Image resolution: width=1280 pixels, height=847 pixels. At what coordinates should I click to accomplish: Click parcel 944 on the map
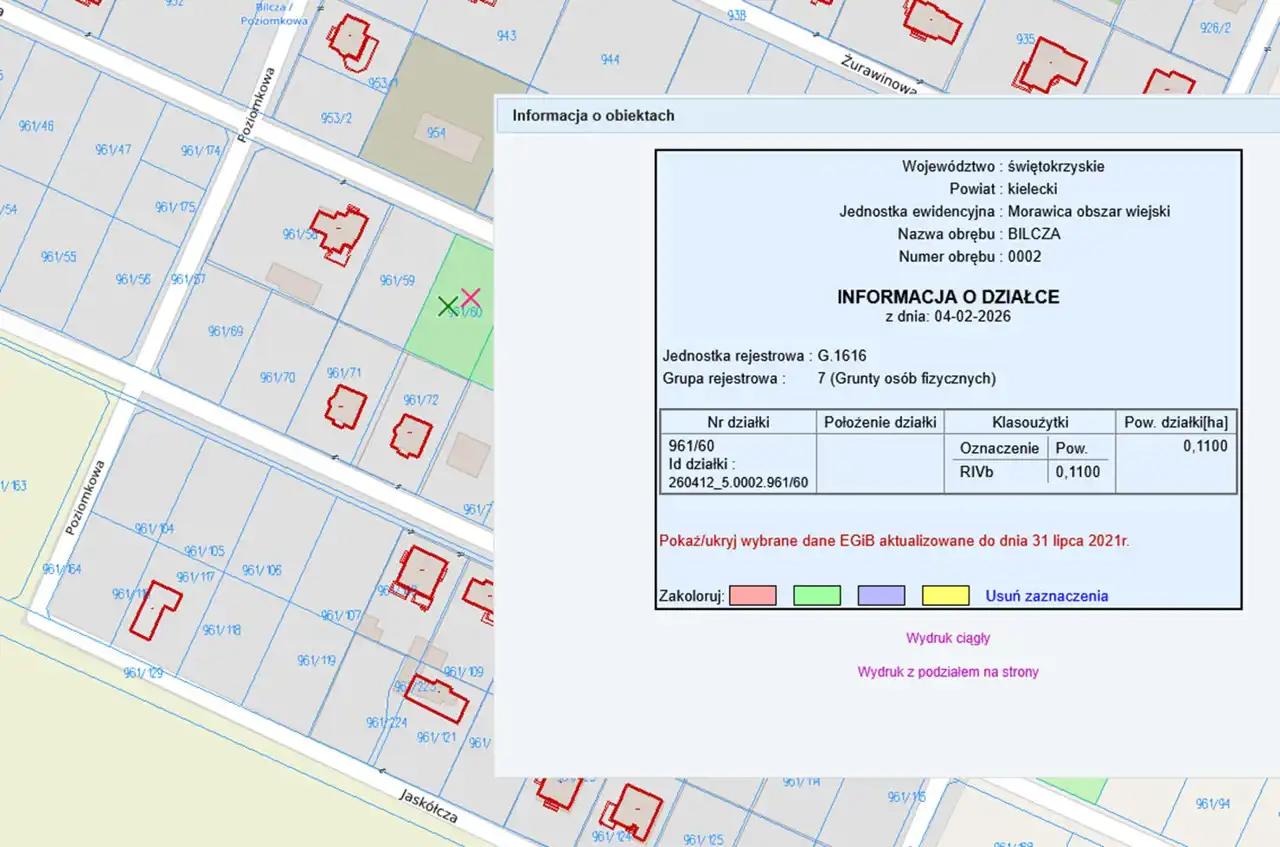pyautogui.click(x=609, y=60)
